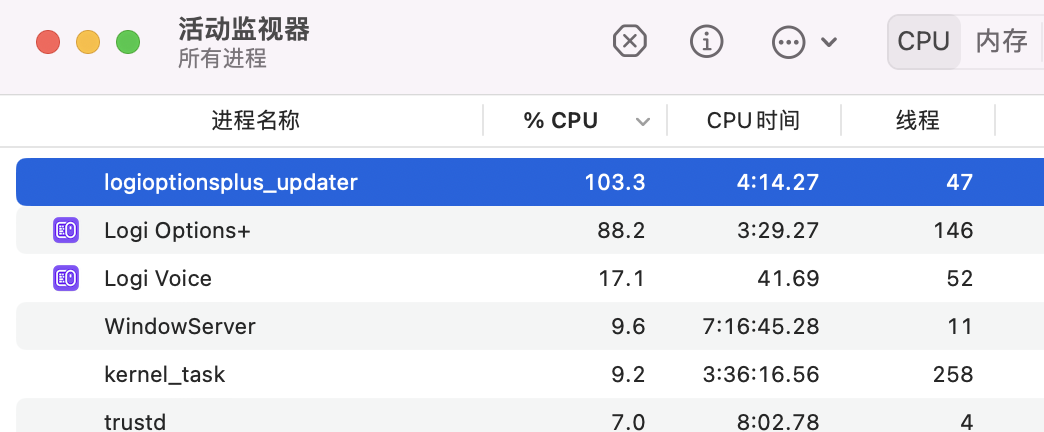Click the green fullscreen window button

tap(128, 42)
